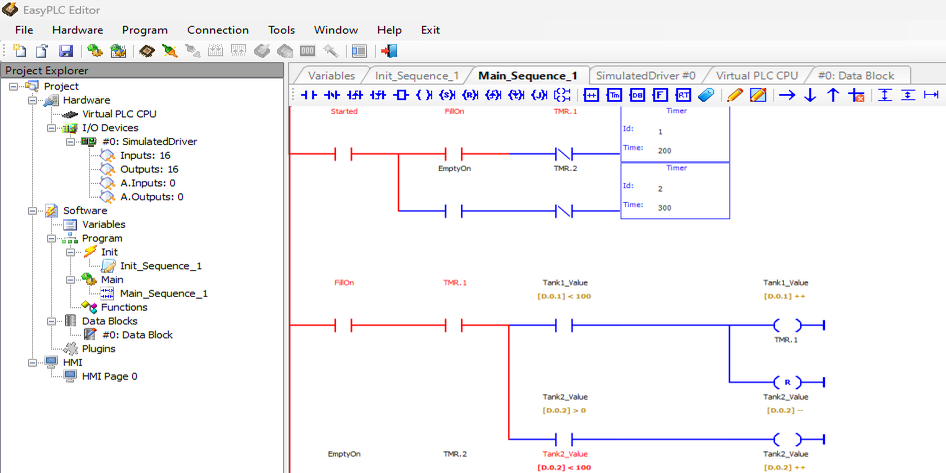
Task: Collapse the Hardware tree node
Action: (x=32, y=100)
